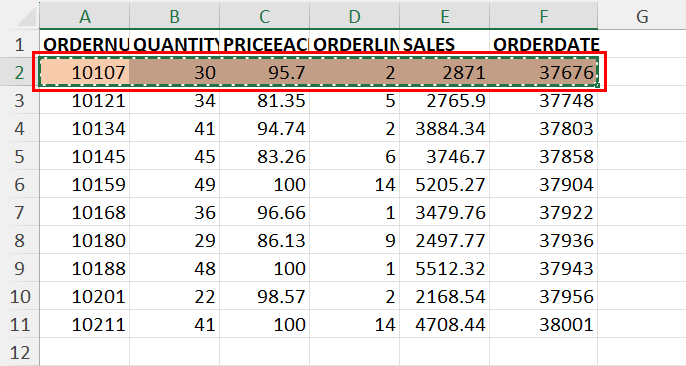Select column C header
The height and width of the screenshot is (366, 686).
click(x=265, y=16)
